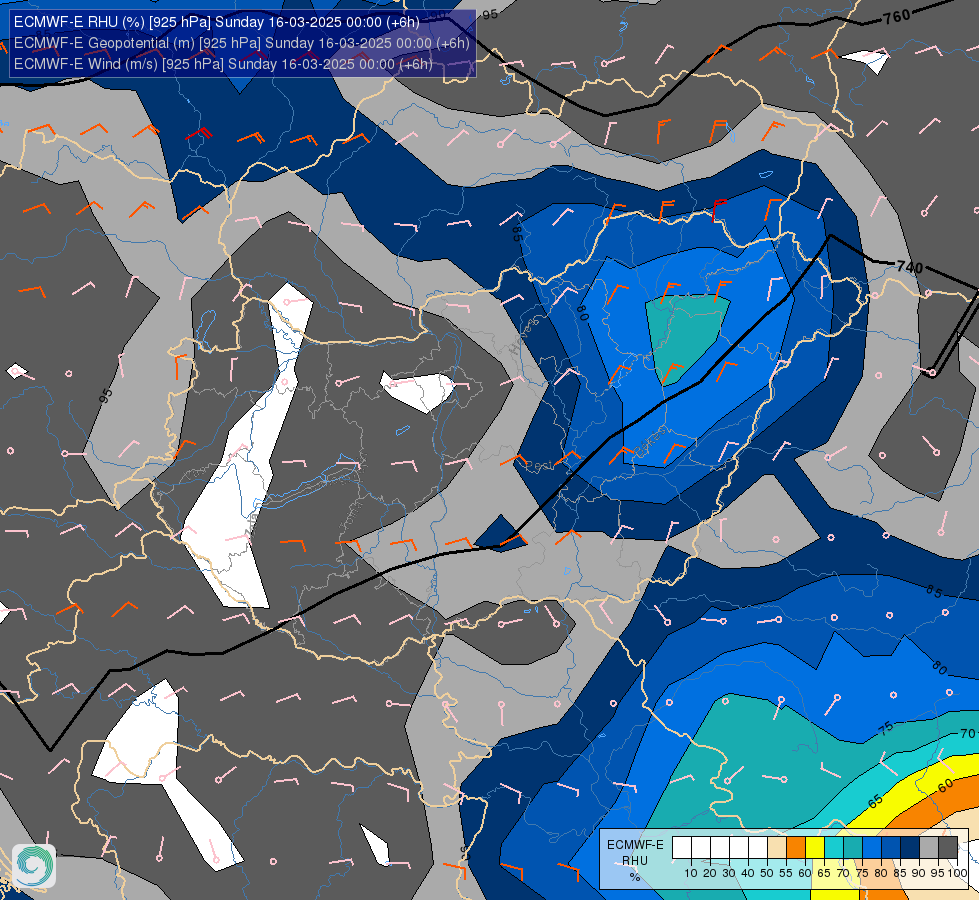This screenshot has height=900, width=979.
Task: Pick the yellow 60–65 legend swatch
Action: pyautogui.click(x=815, y=847)
